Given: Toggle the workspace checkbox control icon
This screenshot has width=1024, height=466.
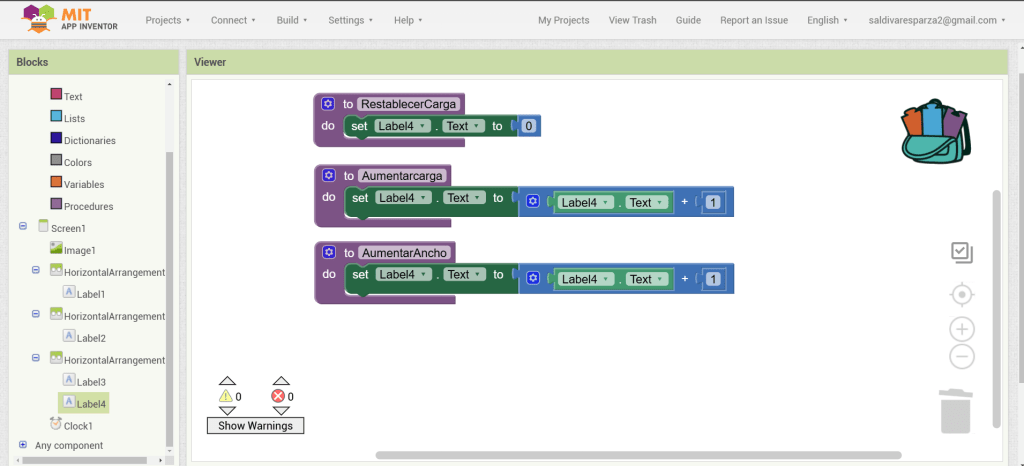Looking at the screenshot, I should (x=962, y=253).
